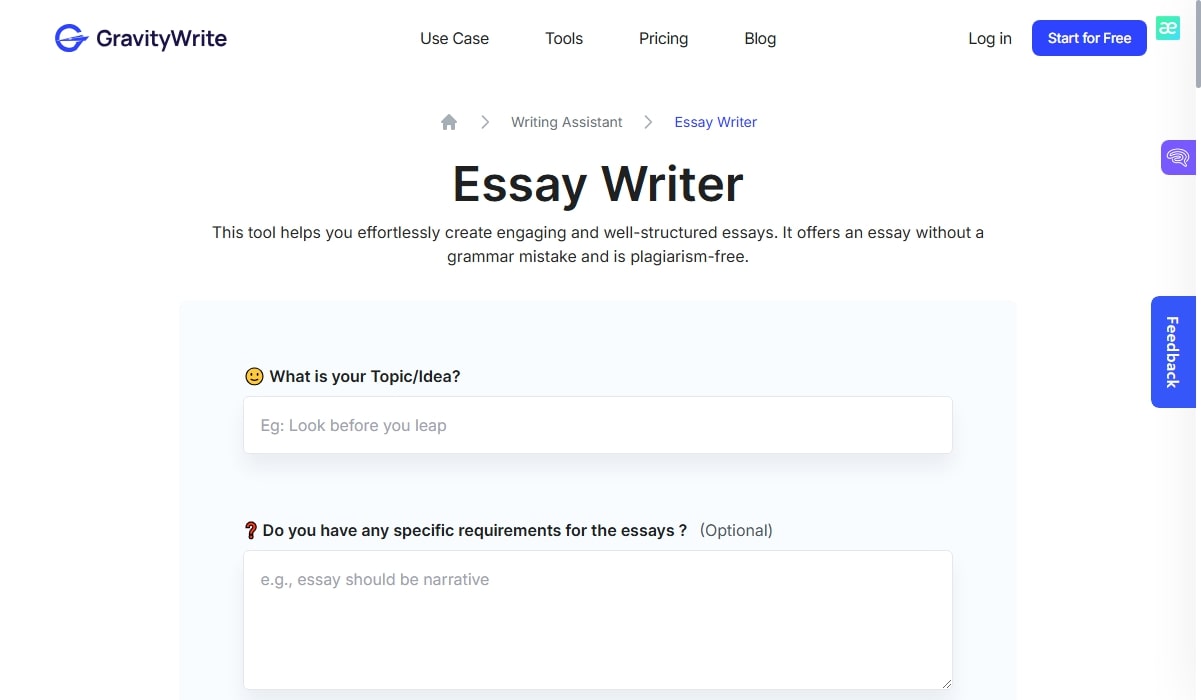The width and height of the screenshot is (1201, 700).
Task: Open the Tools menu
Action: point(564,39)
